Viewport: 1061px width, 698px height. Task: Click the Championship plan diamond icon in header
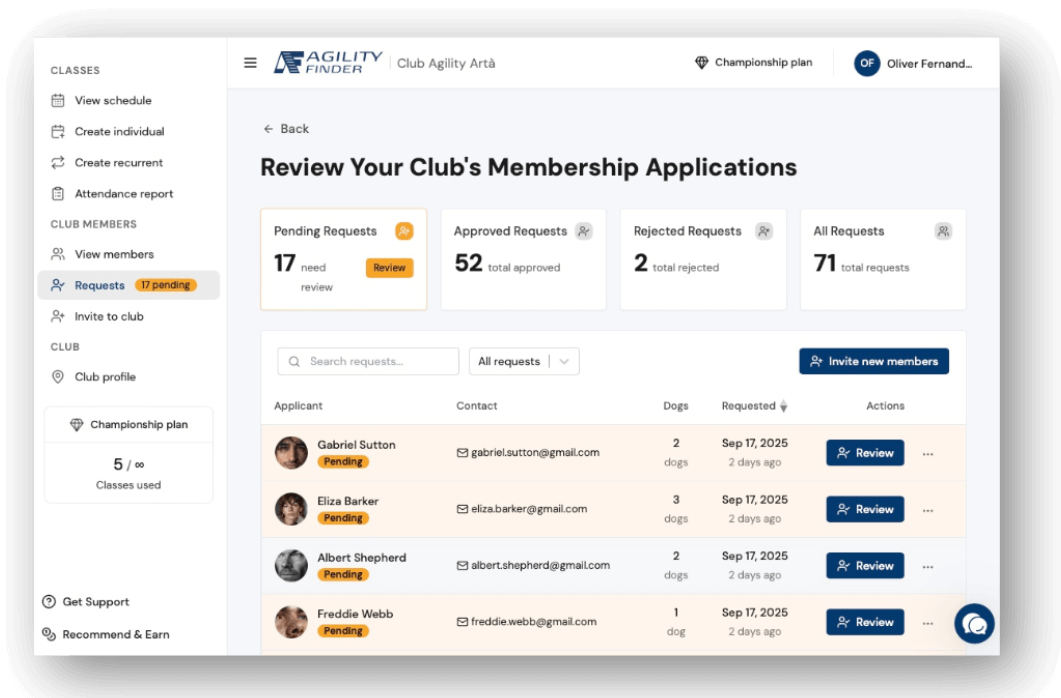tap(702, 62)
